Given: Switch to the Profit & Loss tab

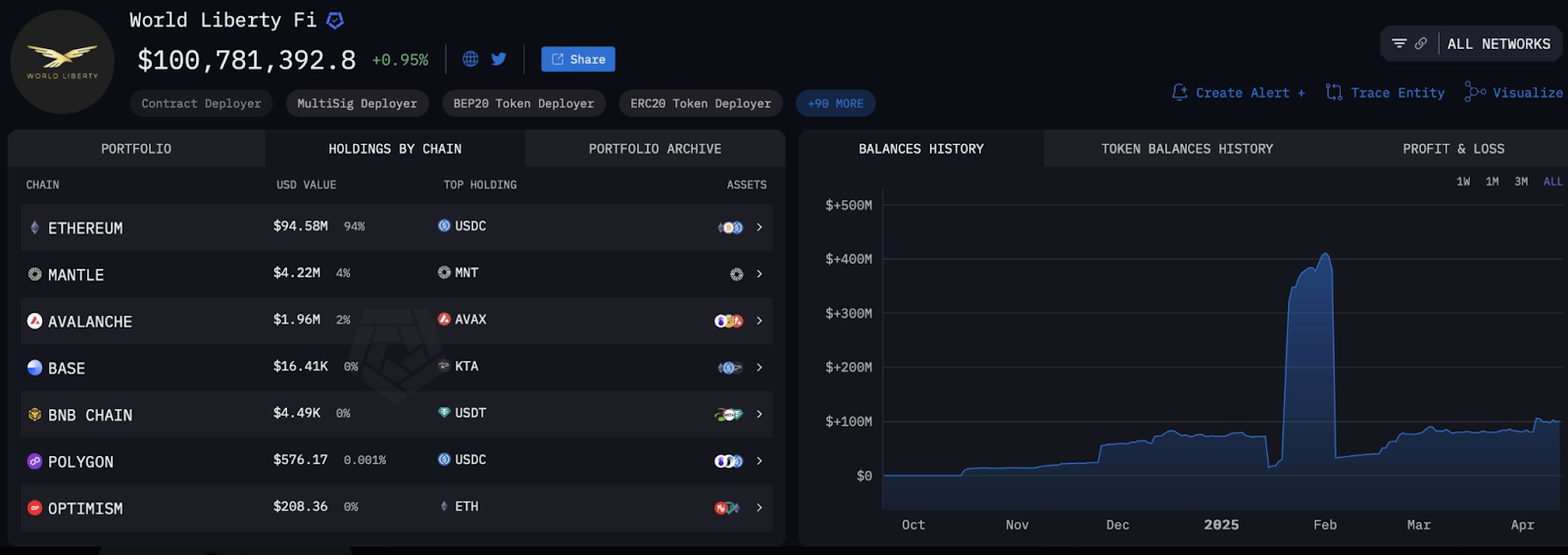Looking at the screenshot, I should click(x=1453, y=149).
